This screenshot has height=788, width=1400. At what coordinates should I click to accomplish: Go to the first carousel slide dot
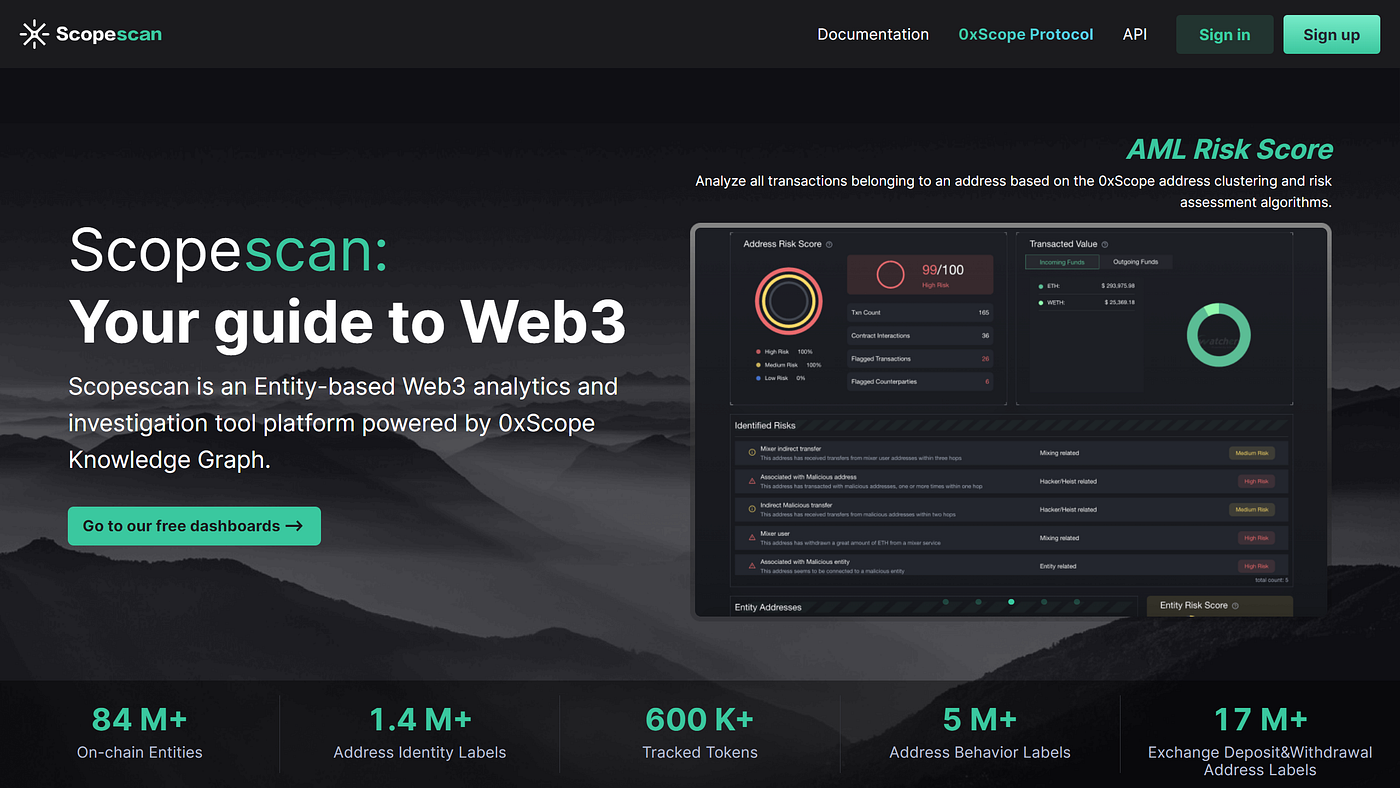946,602
